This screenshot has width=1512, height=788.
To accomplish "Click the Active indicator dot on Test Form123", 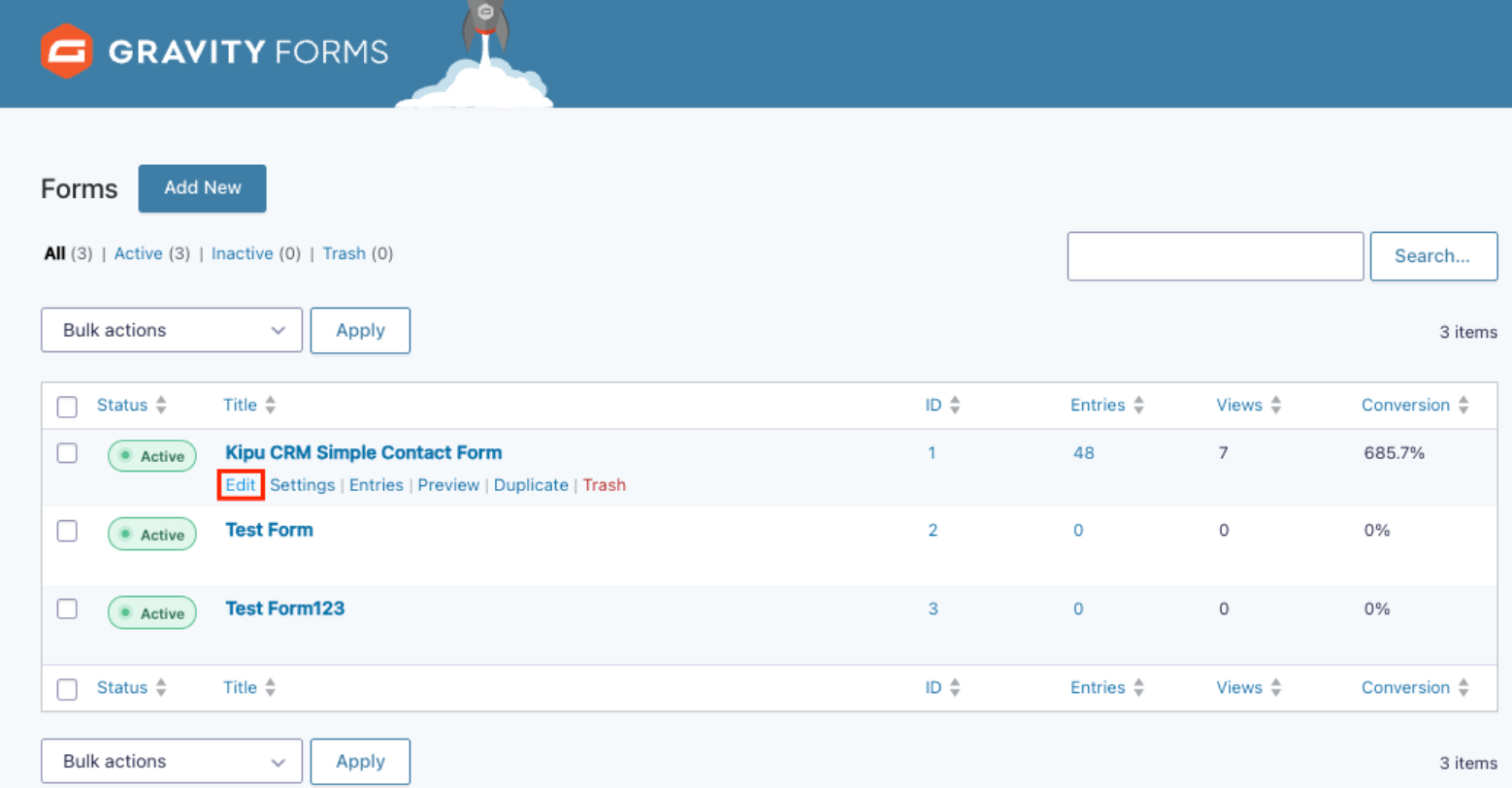I will [127, 611].
